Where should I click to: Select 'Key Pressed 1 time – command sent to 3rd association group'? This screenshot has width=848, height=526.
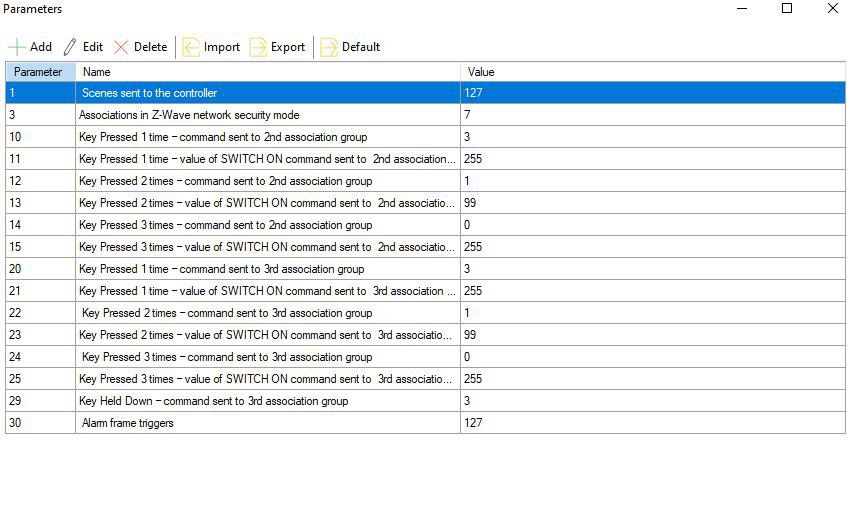coord(221,269)
